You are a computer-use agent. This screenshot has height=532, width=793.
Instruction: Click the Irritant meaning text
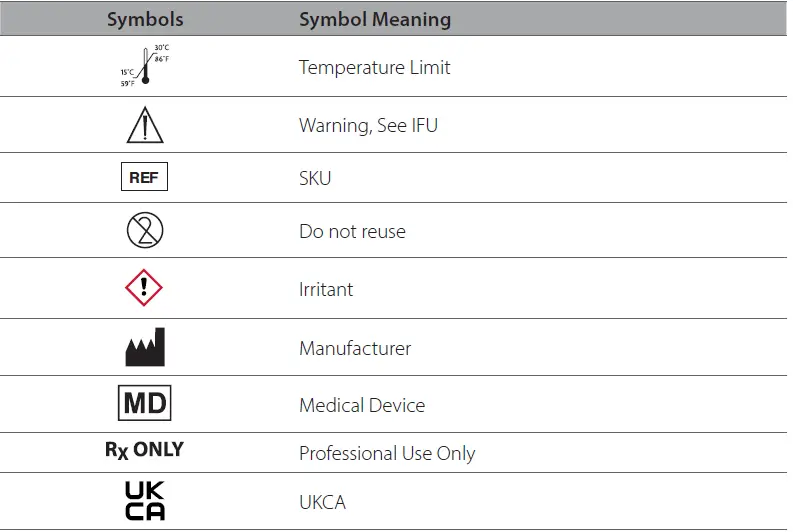tap(326, 289)
